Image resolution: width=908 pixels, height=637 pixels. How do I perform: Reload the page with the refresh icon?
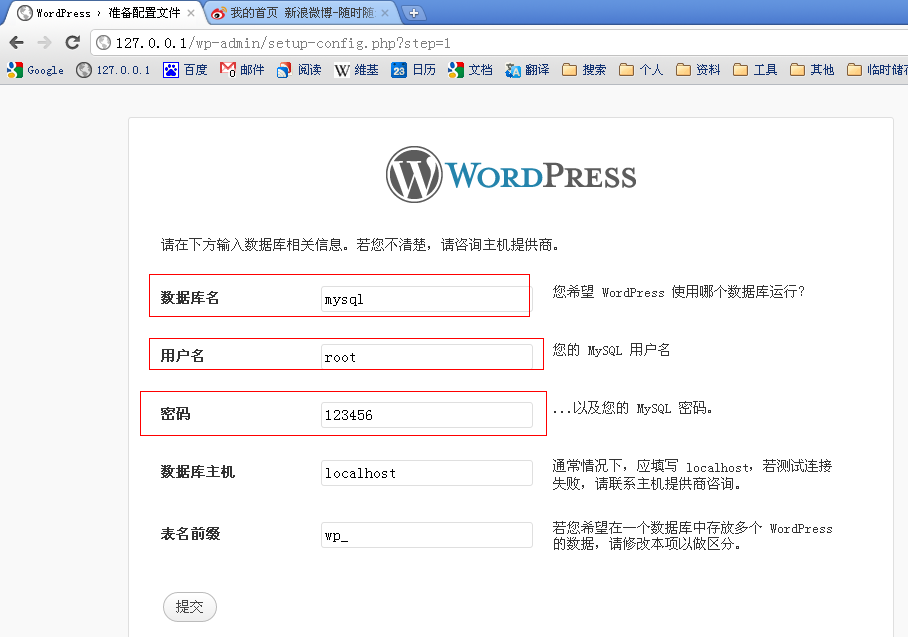pos(72,42)
